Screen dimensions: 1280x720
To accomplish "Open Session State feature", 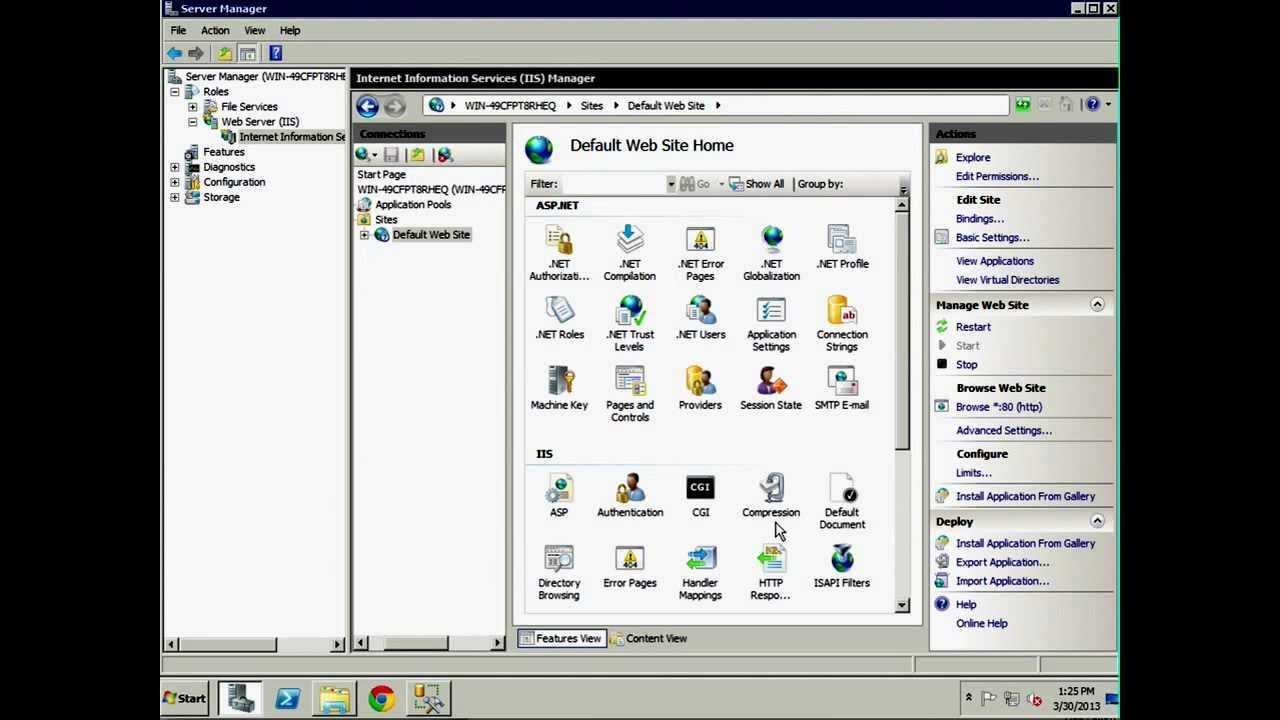I will (771, 389).
